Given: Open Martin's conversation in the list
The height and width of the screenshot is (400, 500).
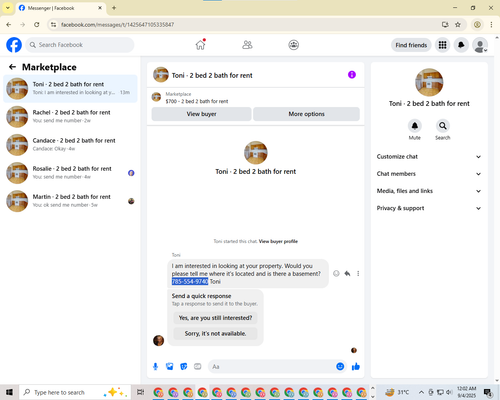Looking at the screenshot, I should click(70, 201).
